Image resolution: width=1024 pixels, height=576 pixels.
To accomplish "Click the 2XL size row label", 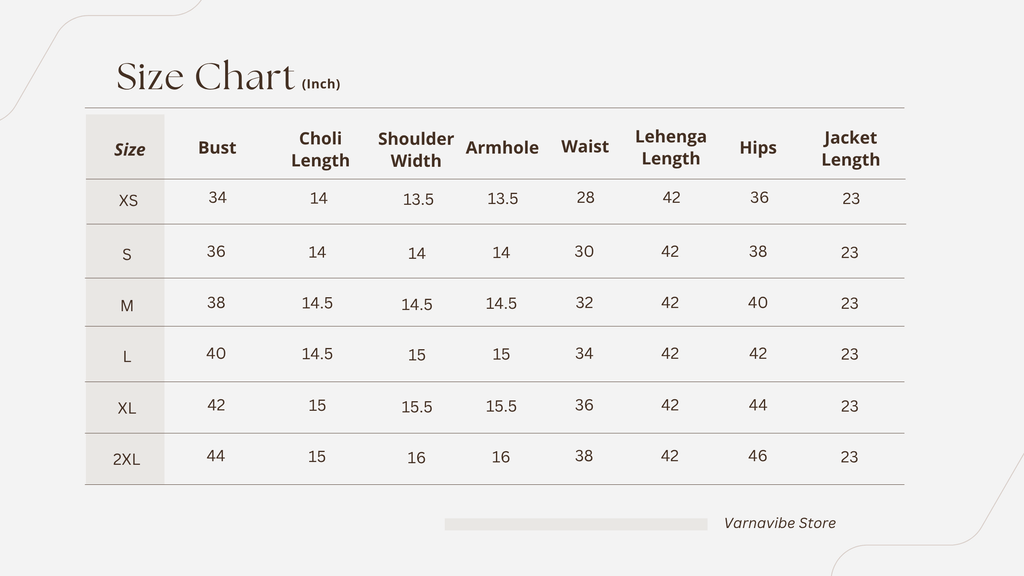I will click(x=126, y=459).
